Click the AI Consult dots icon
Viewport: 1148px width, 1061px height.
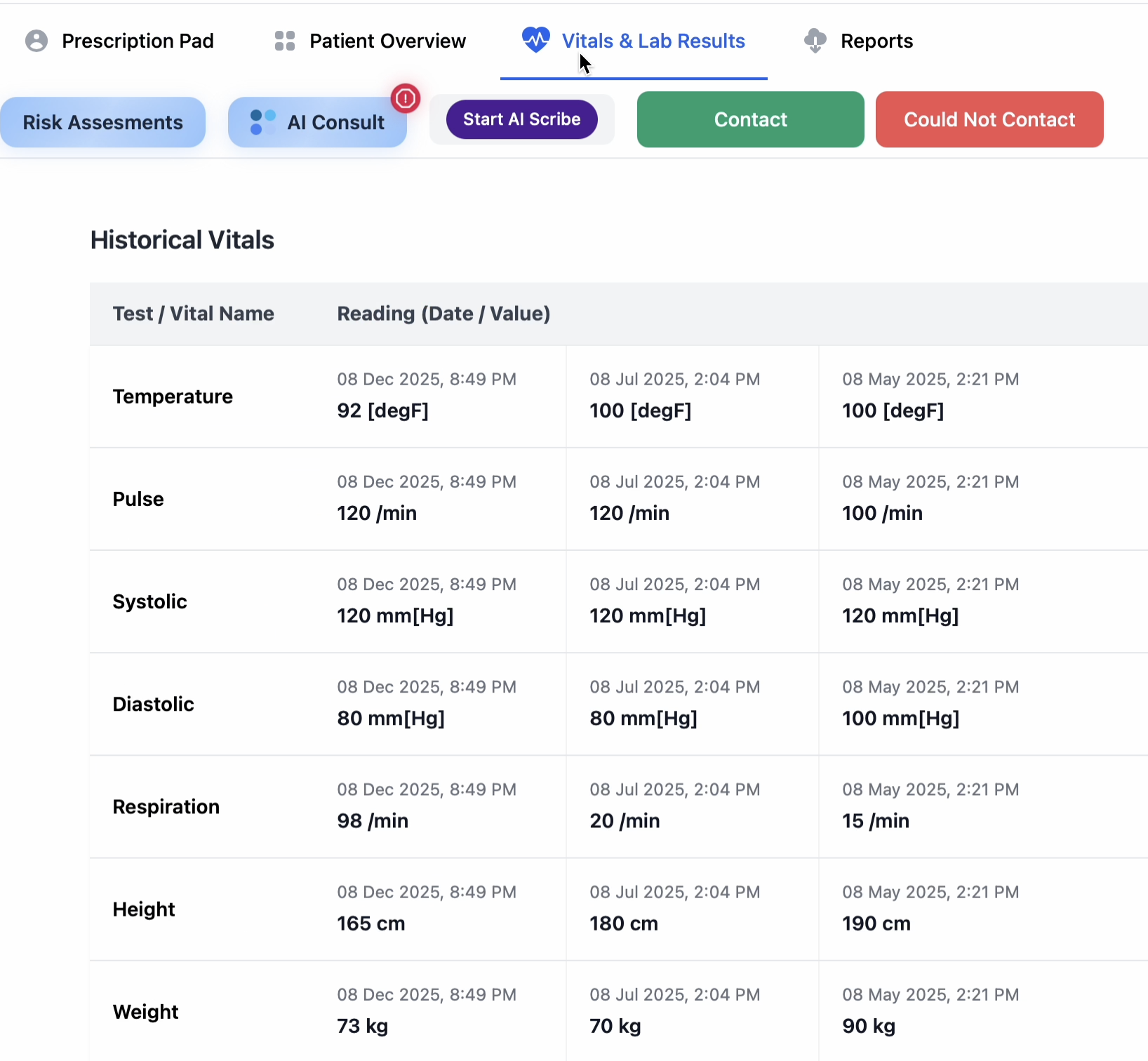pyautogui.click(x=262, y=122)
